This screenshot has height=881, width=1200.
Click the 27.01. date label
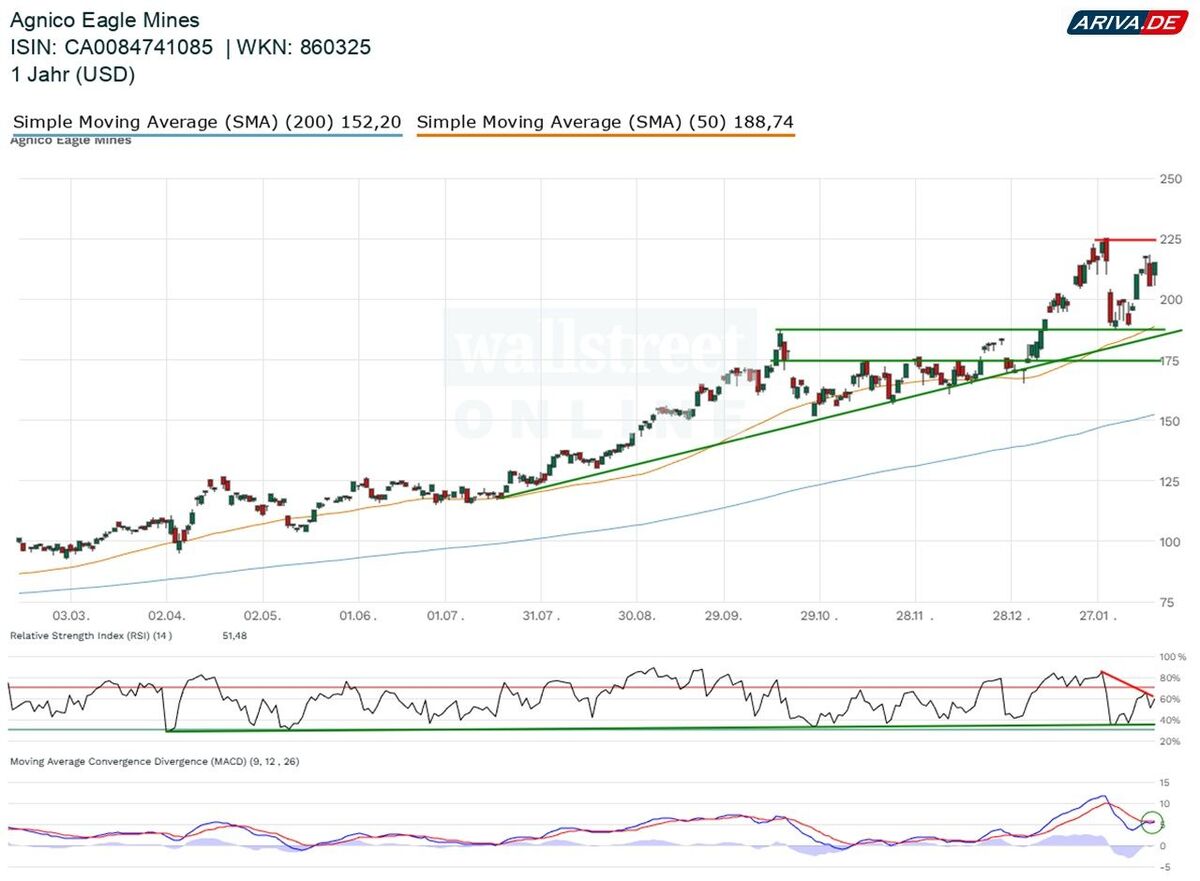[x=1097, y=616]
